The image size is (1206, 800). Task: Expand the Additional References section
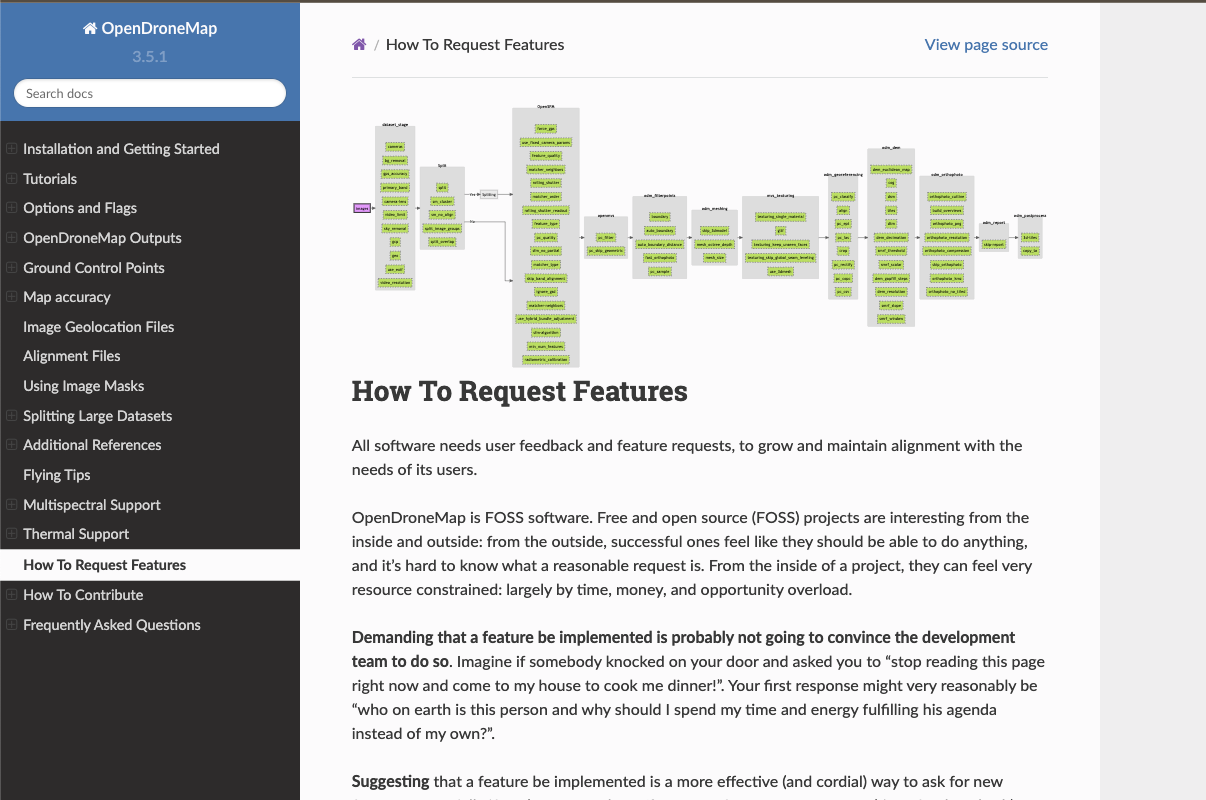tap(10, 445)
